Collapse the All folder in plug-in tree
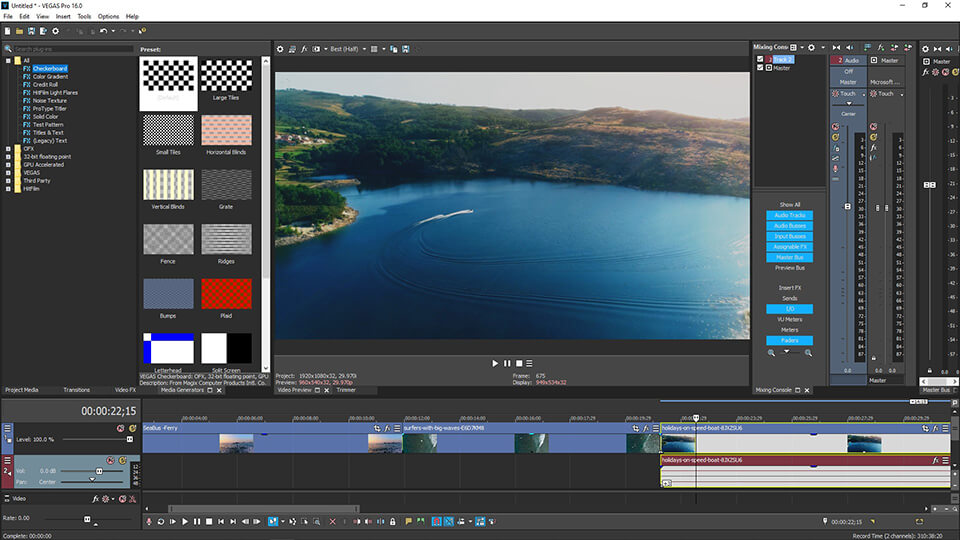Screen dimensions: 960x540 click(8, 61)
